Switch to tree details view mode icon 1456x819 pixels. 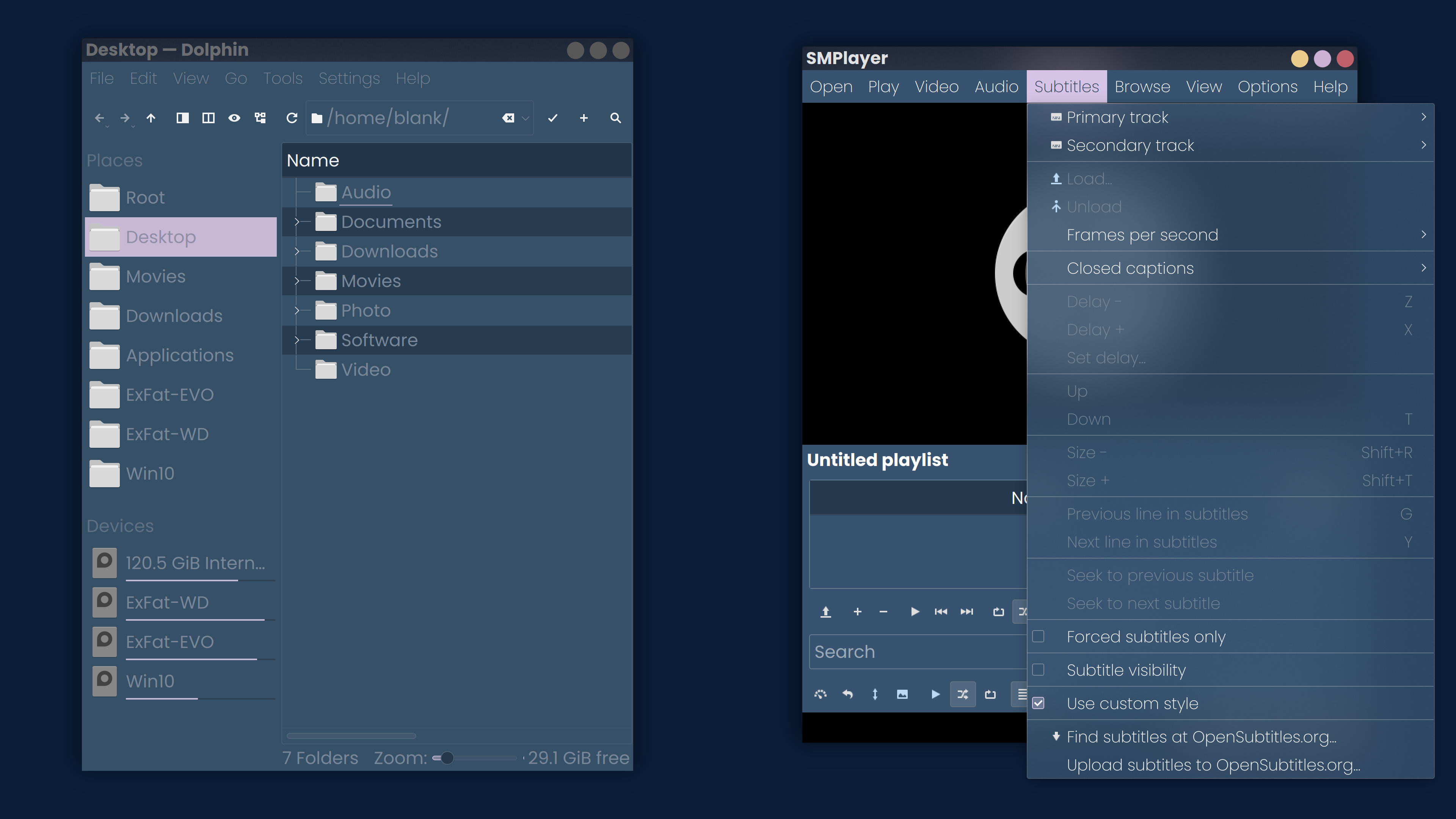click(x=260, y=118)
